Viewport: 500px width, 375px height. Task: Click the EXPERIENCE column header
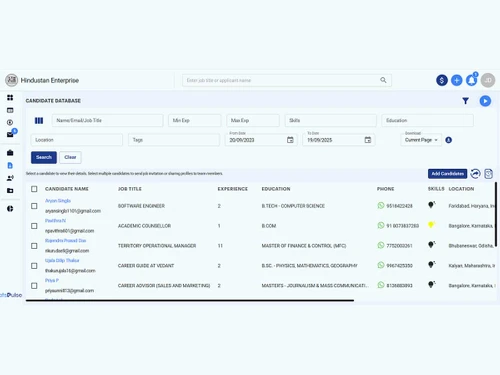233,189
